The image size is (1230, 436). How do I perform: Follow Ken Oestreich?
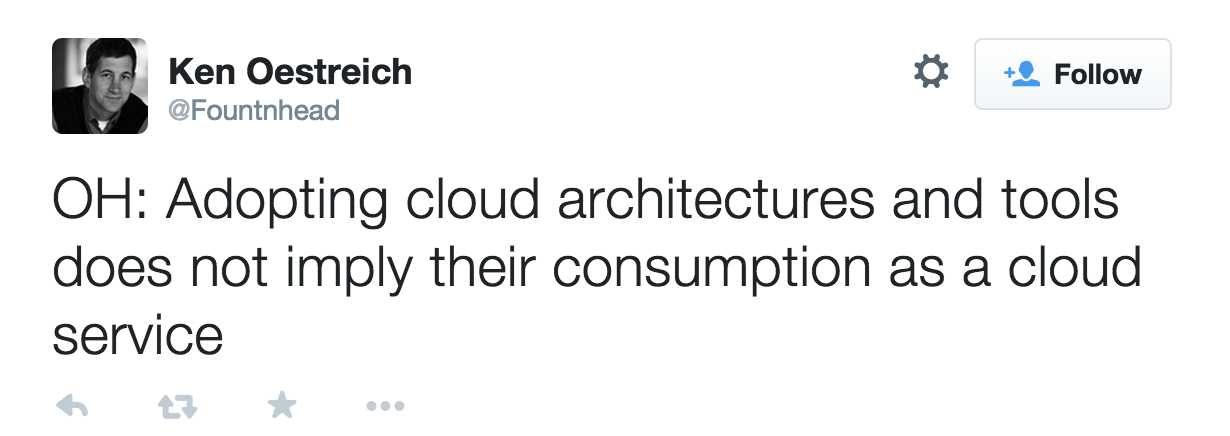[x=1072, y=74]
